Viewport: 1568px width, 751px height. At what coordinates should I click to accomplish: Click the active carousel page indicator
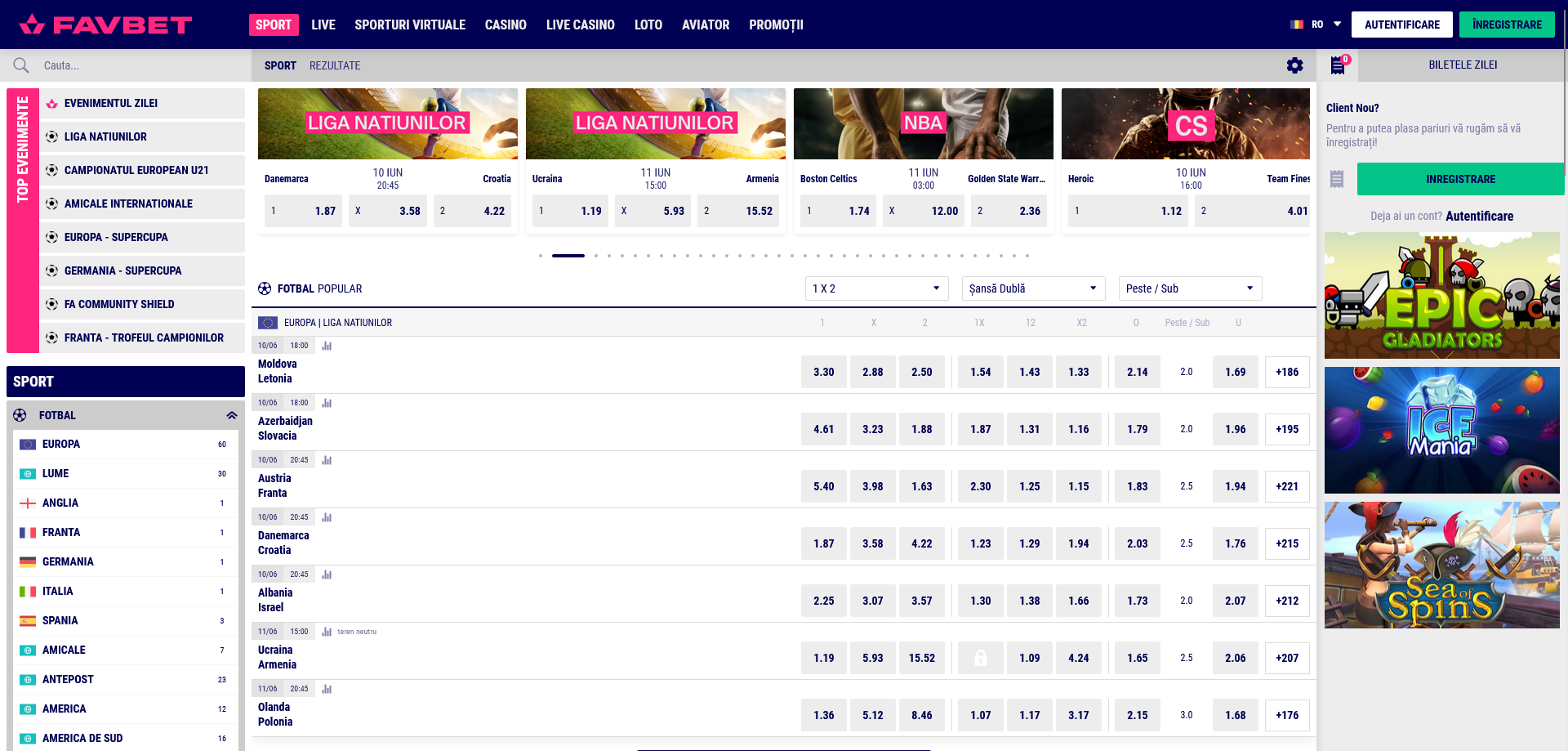point(568,256)
